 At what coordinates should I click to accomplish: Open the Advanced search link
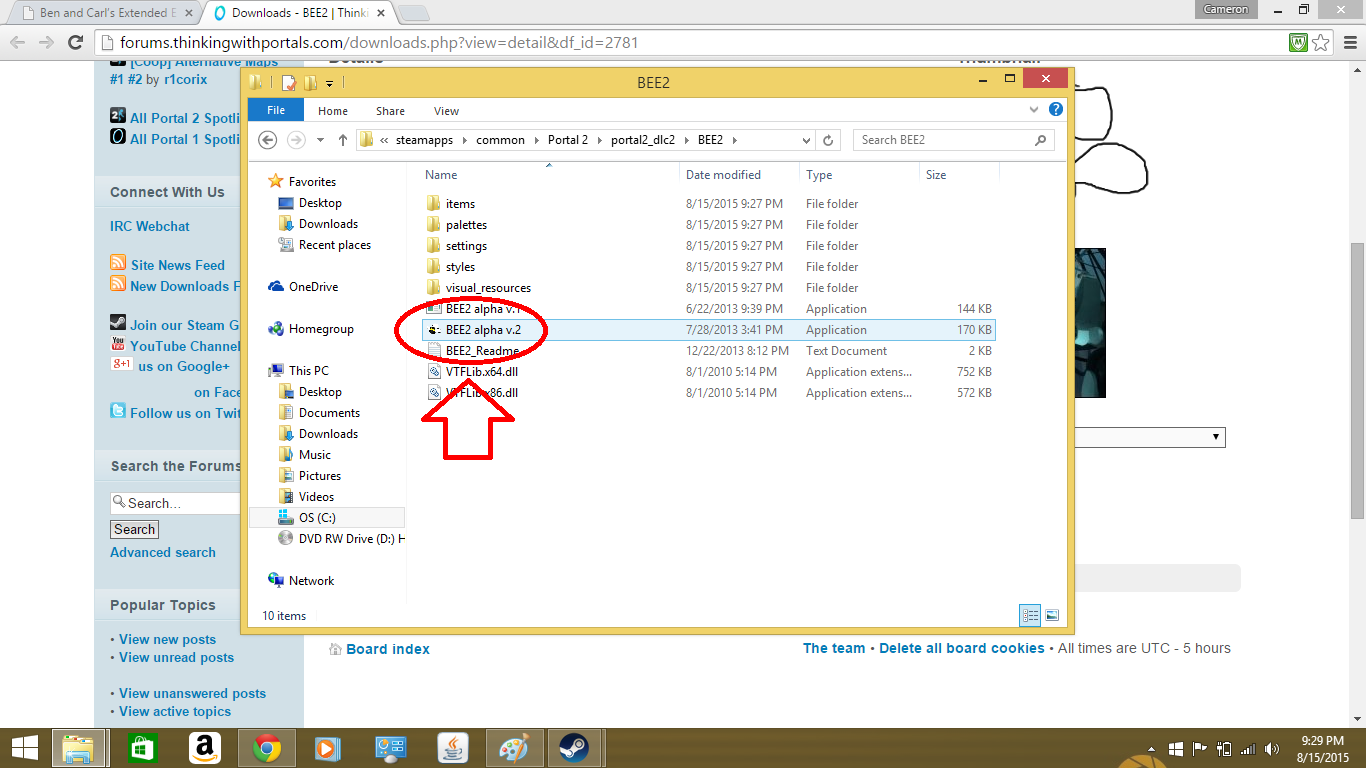point(163,552)
